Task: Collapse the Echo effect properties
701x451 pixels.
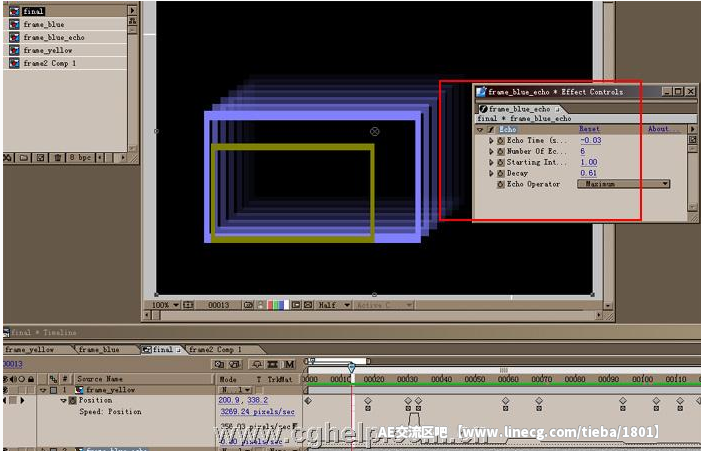Action: 480,129
